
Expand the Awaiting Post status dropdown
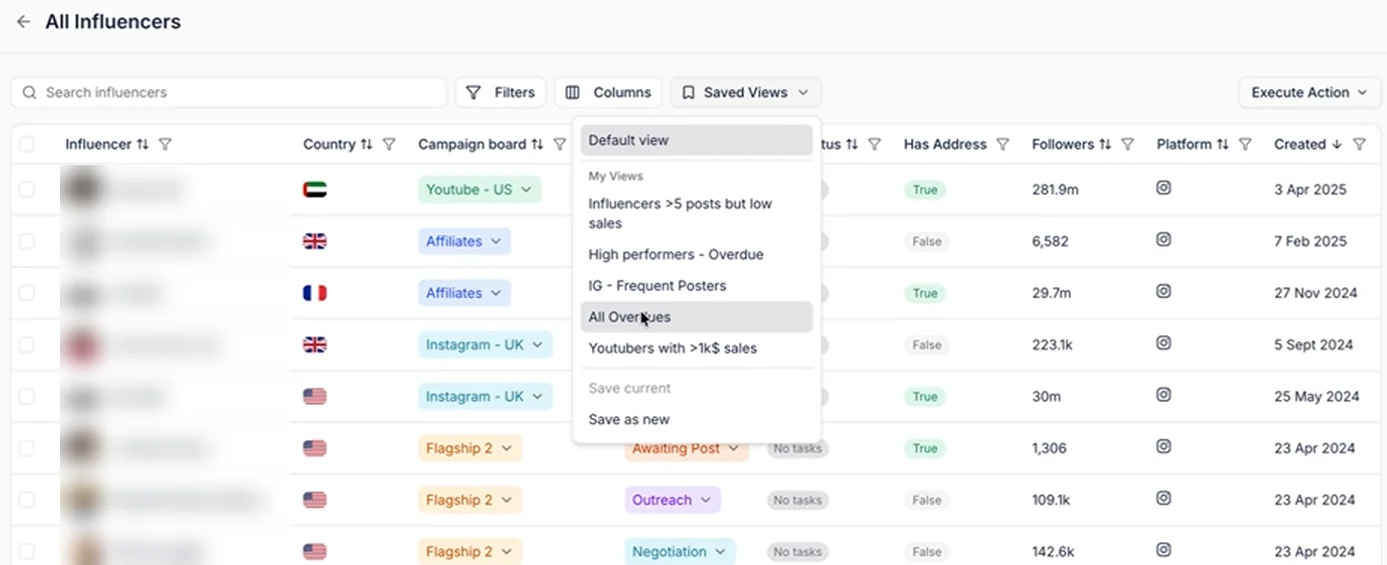click(x=686, y=448)
